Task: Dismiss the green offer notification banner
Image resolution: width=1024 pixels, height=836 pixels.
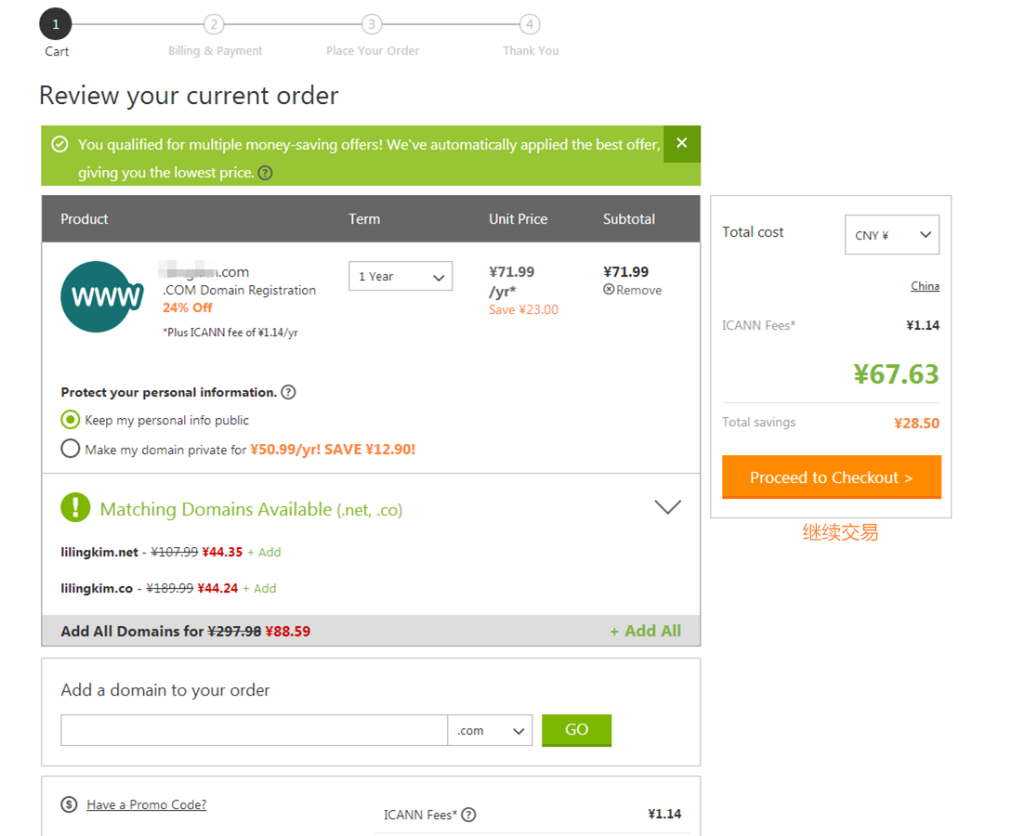Action: point(681,143)
